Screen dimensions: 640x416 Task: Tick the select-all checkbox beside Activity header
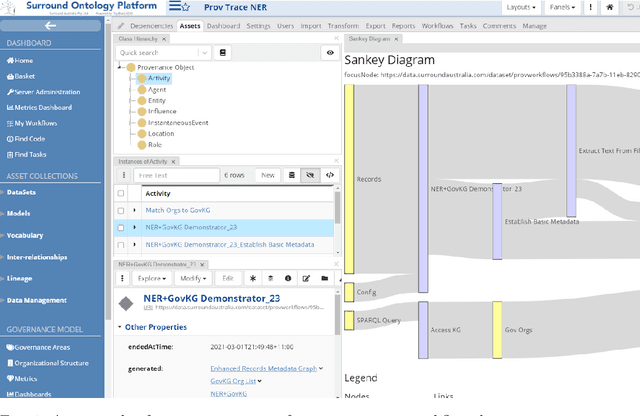pyautogui.click(x=121, y=194)
